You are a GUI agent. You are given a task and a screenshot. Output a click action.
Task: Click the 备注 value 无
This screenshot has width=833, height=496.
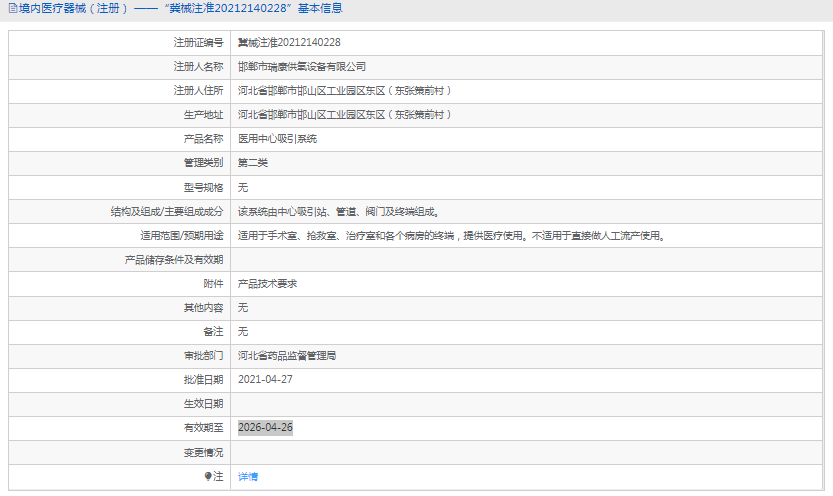[x=243, y=331]
